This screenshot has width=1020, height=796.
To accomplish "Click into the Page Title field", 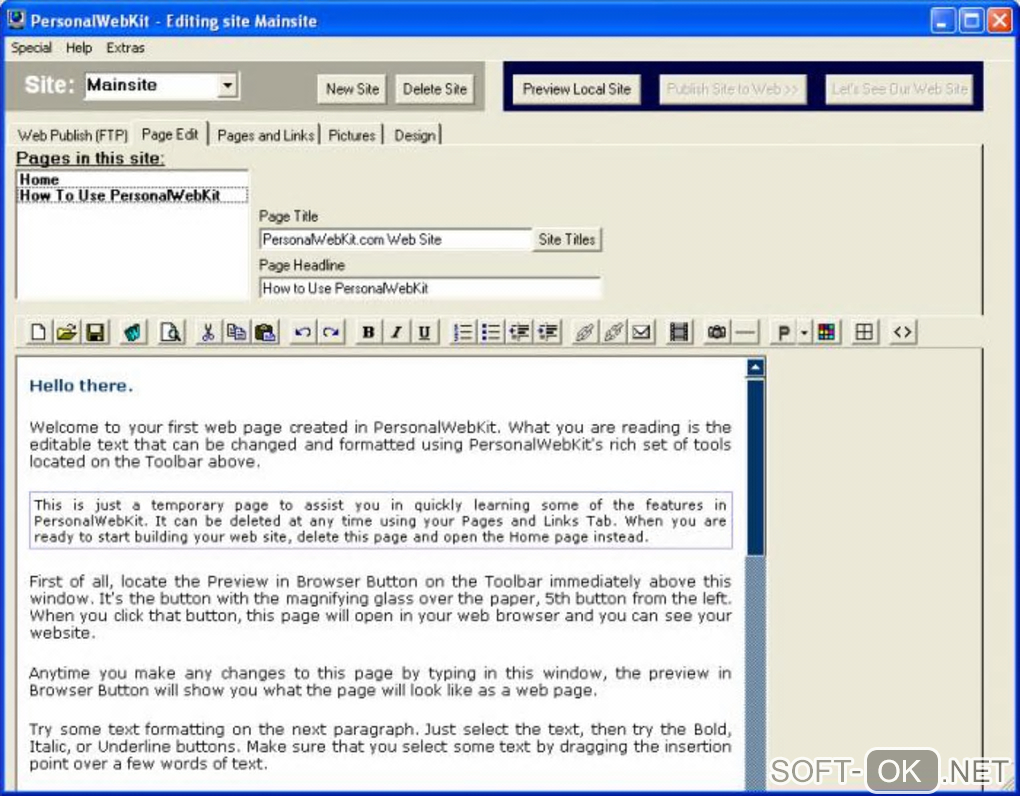I will click(396, 239).
